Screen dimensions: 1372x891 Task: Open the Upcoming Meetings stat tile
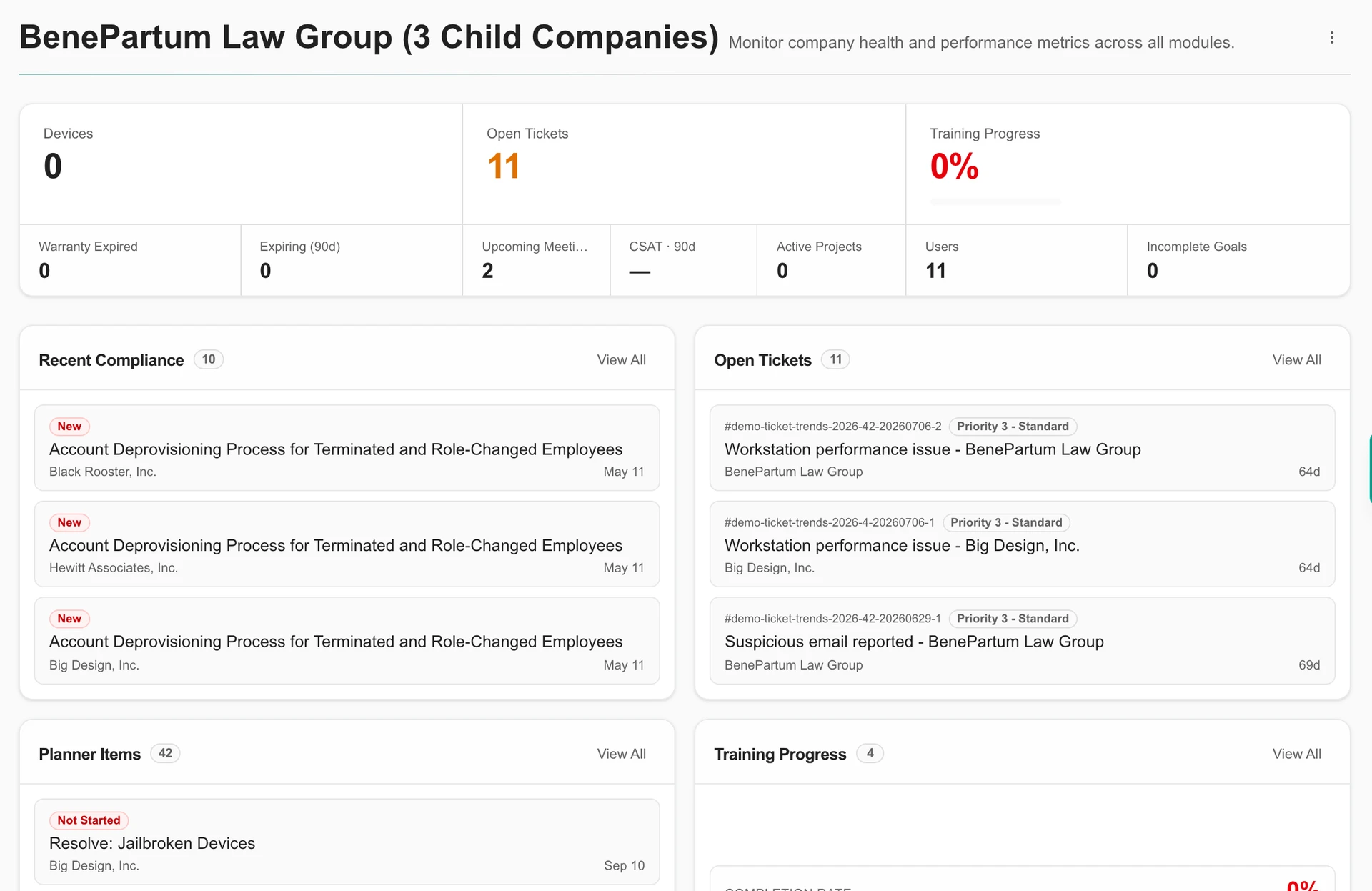tap(536, 260)
